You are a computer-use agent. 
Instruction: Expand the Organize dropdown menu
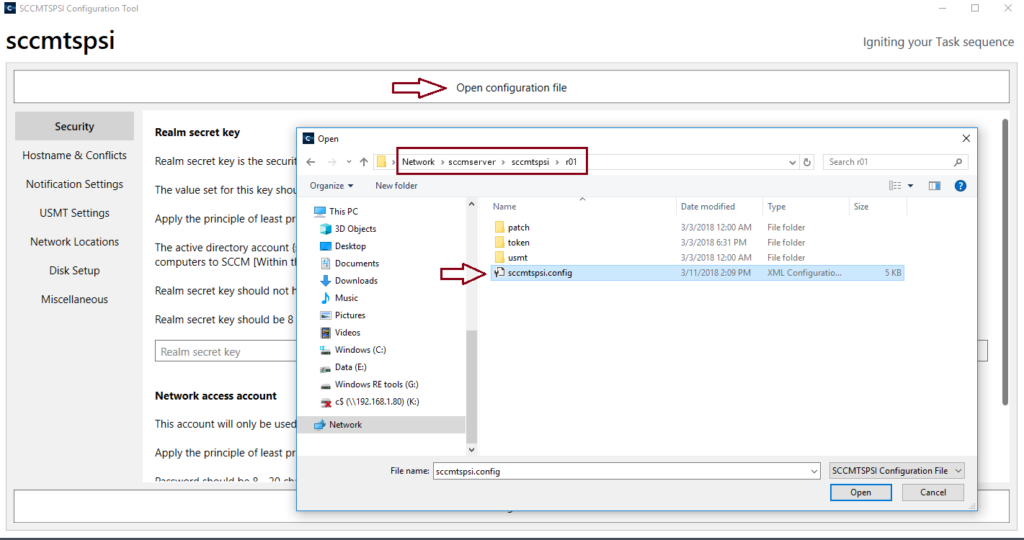[x=332, y=186]
